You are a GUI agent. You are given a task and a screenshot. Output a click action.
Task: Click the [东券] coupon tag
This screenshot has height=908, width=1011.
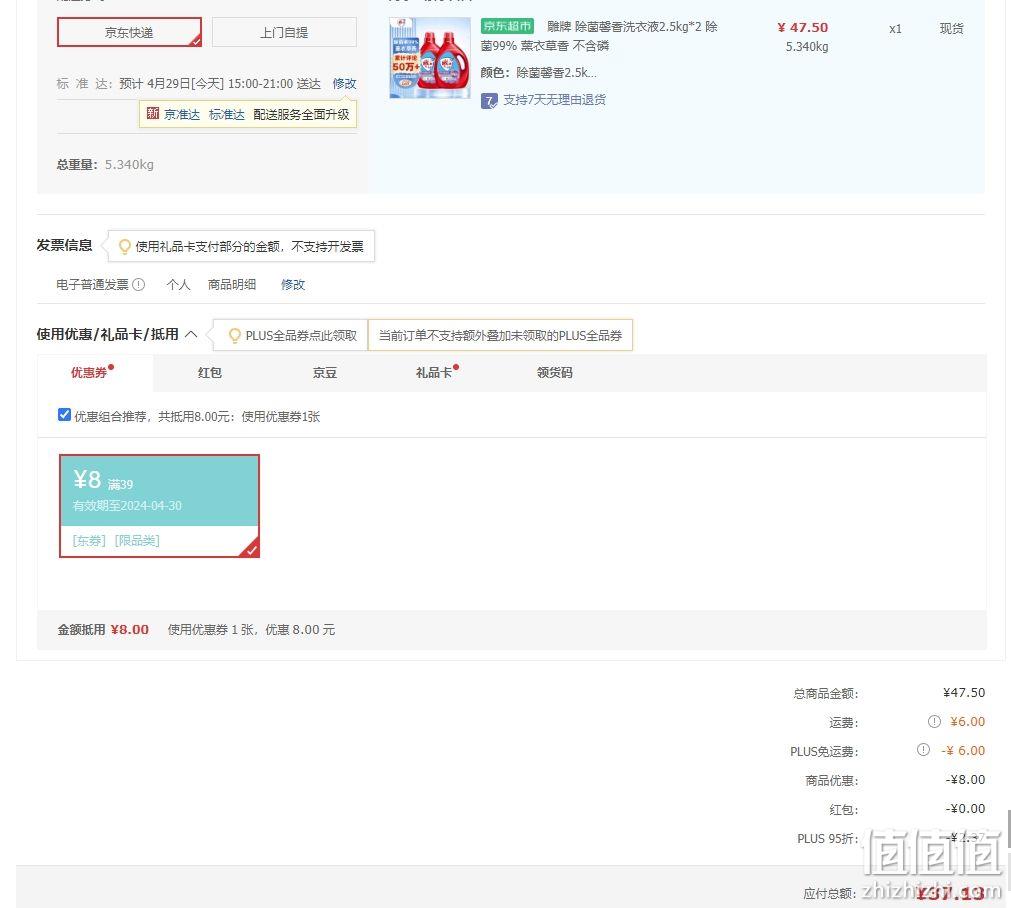[x=89, y=540]
